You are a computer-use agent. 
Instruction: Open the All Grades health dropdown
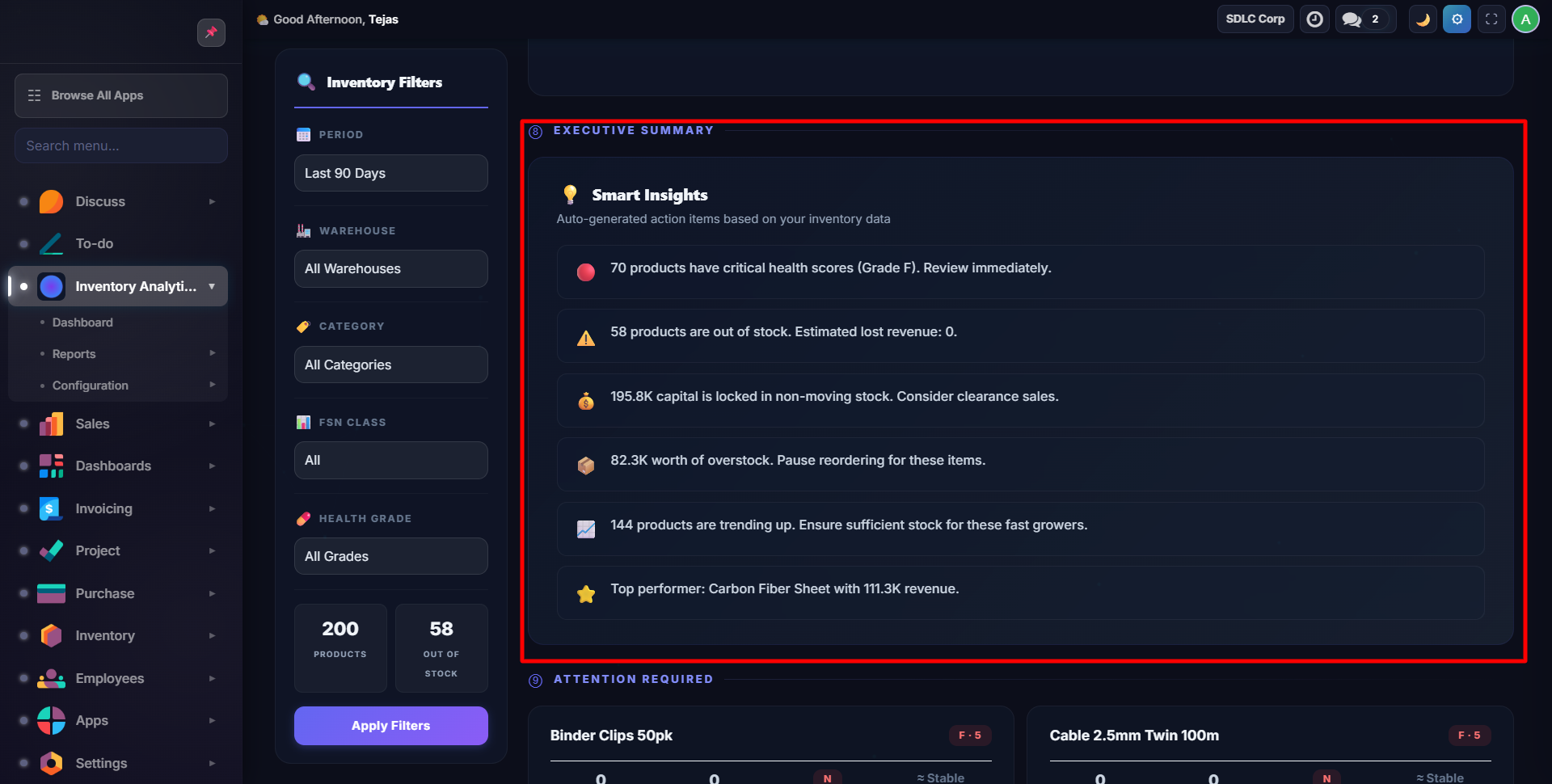390,556
